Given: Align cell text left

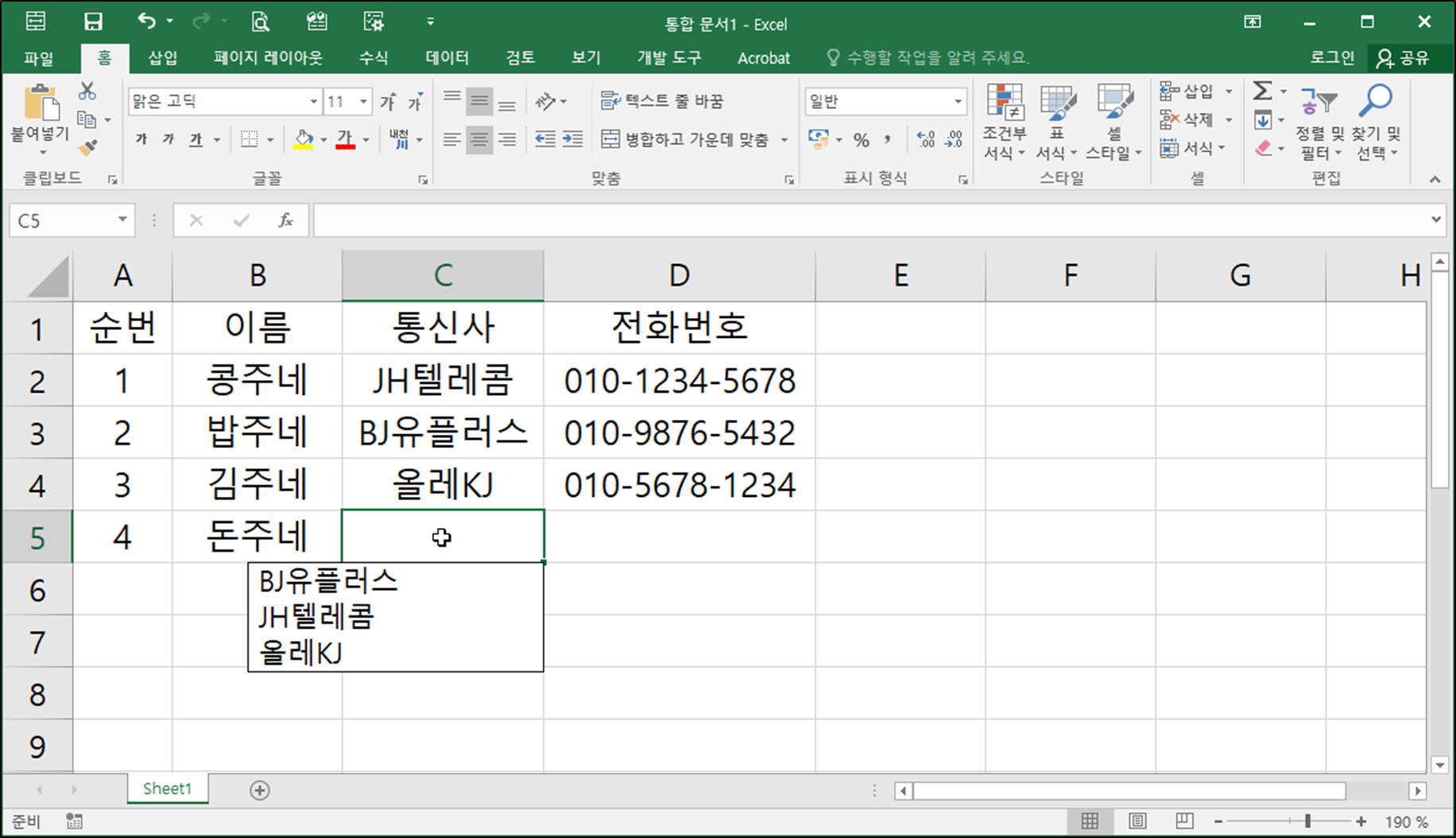Looking at the screenshot, I should [452, 140].
